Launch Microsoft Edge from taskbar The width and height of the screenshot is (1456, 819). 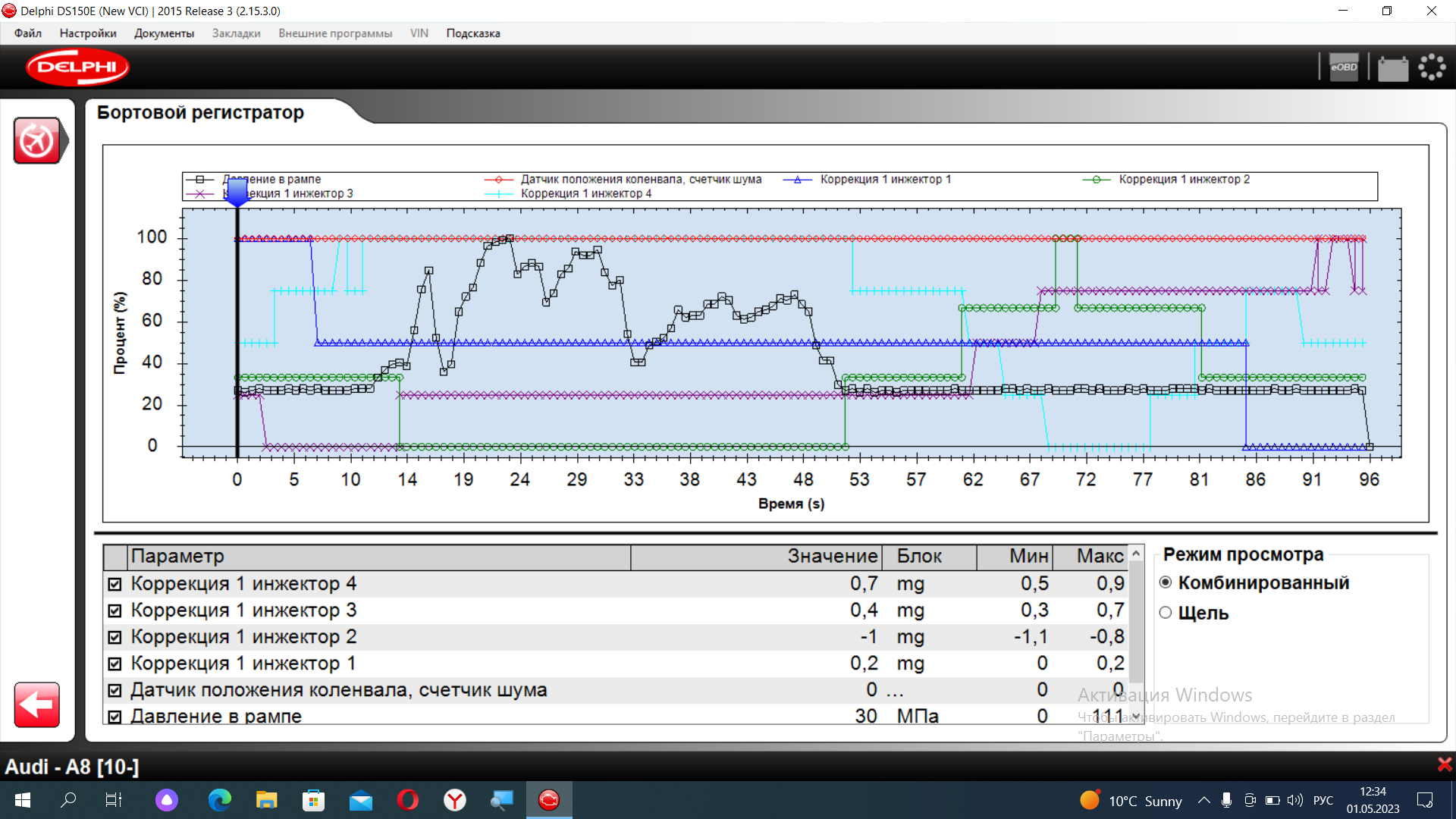(x=220, y=800)
